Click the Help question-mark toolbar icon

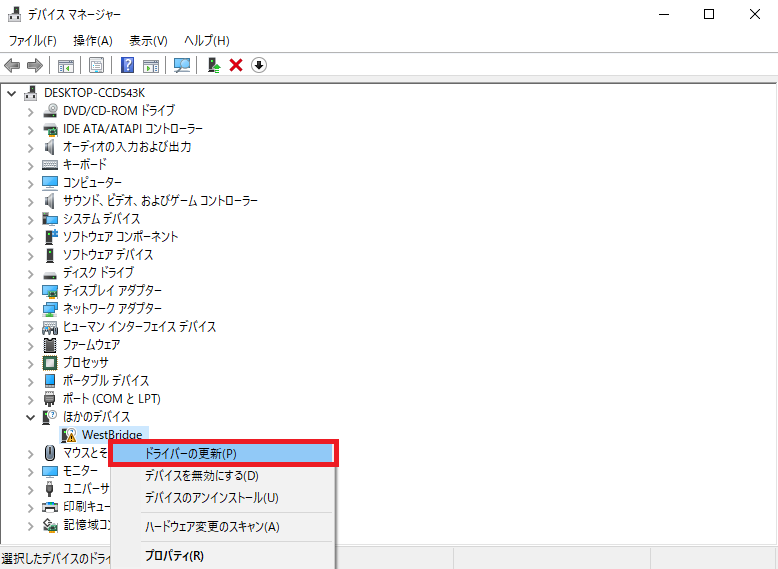[x=127, y=65]
